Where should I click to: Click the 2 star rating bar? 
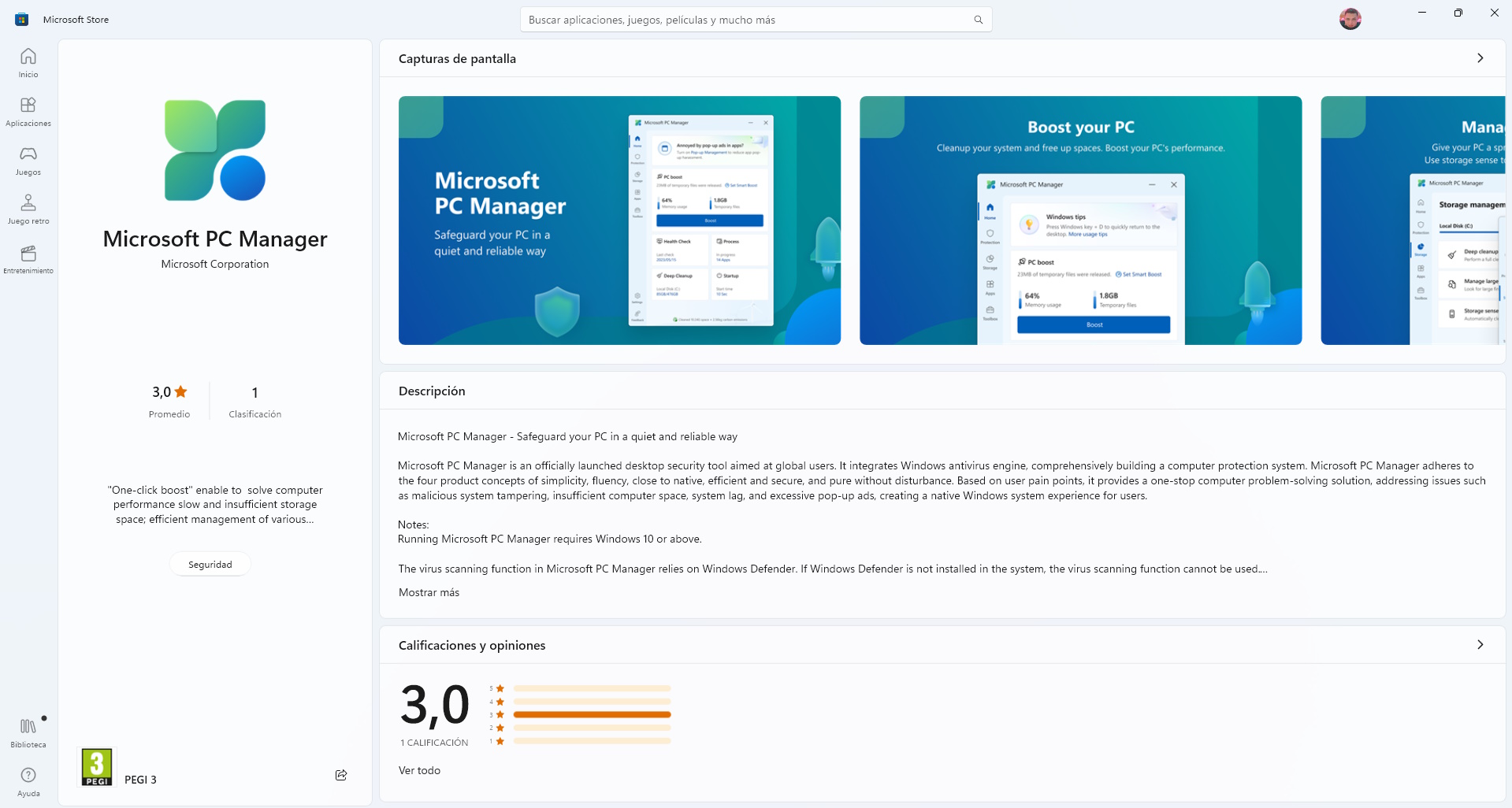tap(592, 728)
